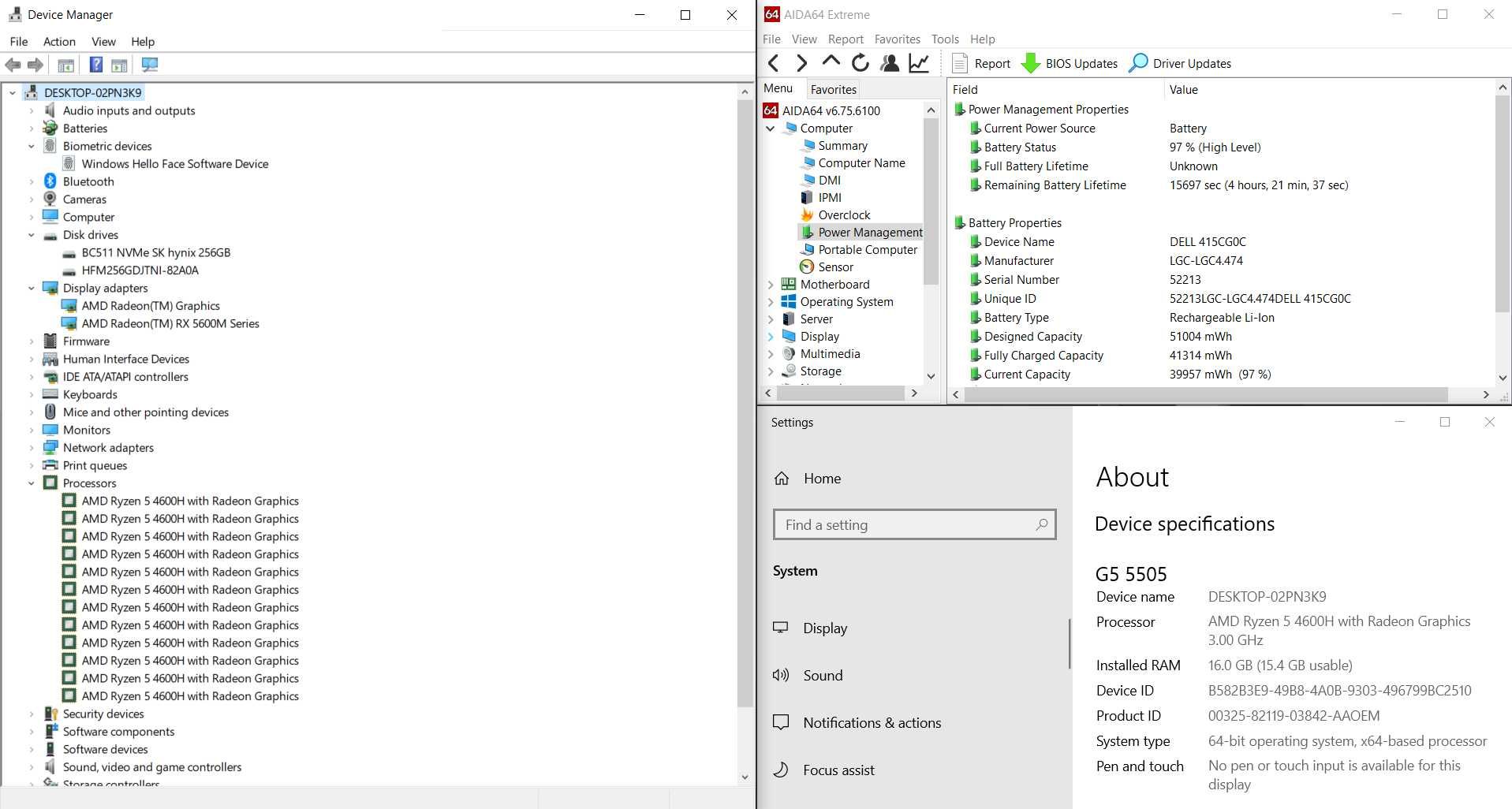The width and height of the screenshot is (1512, 809).
Task: Open Tools menu in AIDA64
Action: (x=945, y=39)
